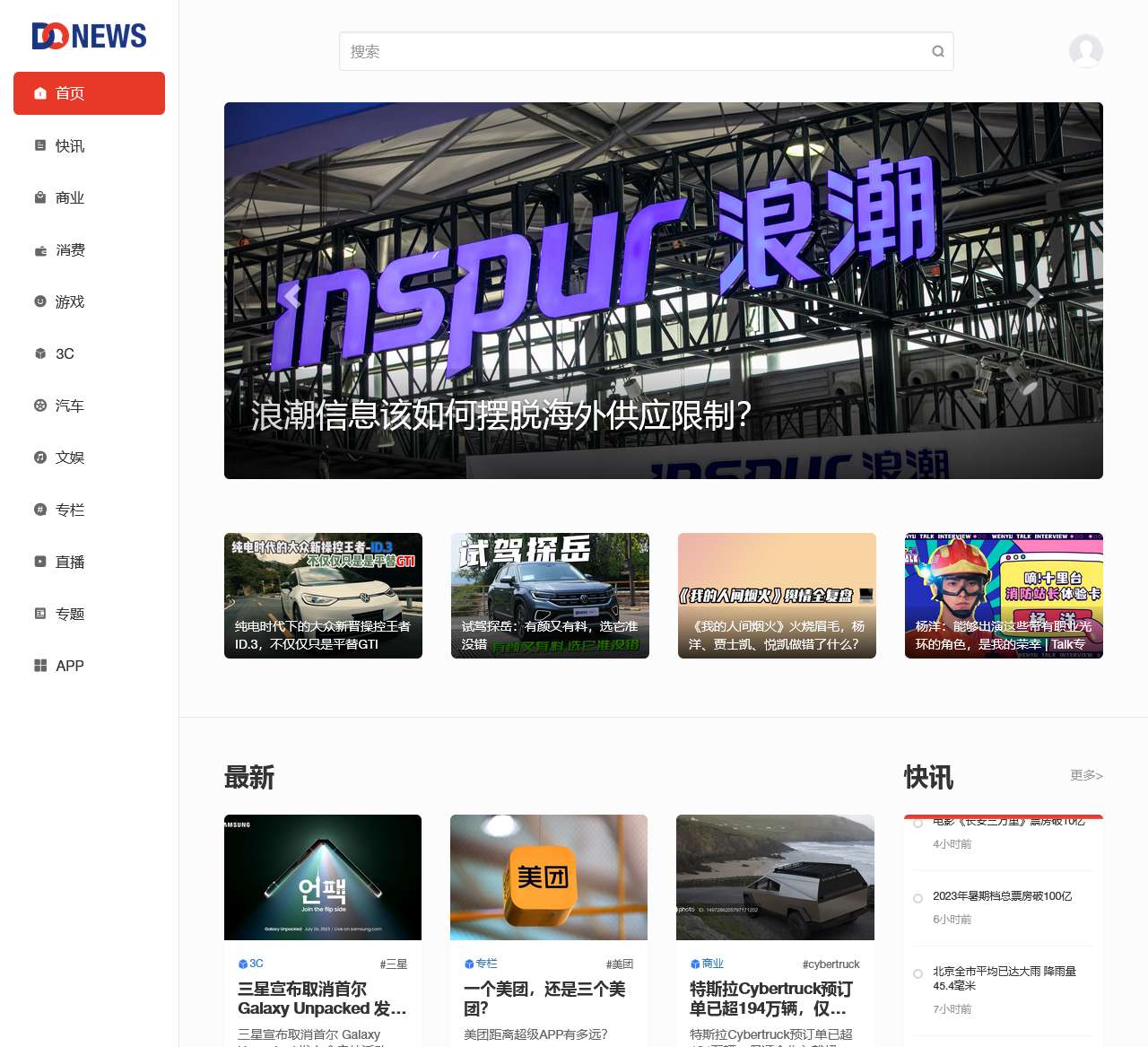Open the 大众 ID.3 article thumbnail
The height and width of the screenshot is (1047, 1148).
[323, 596]
